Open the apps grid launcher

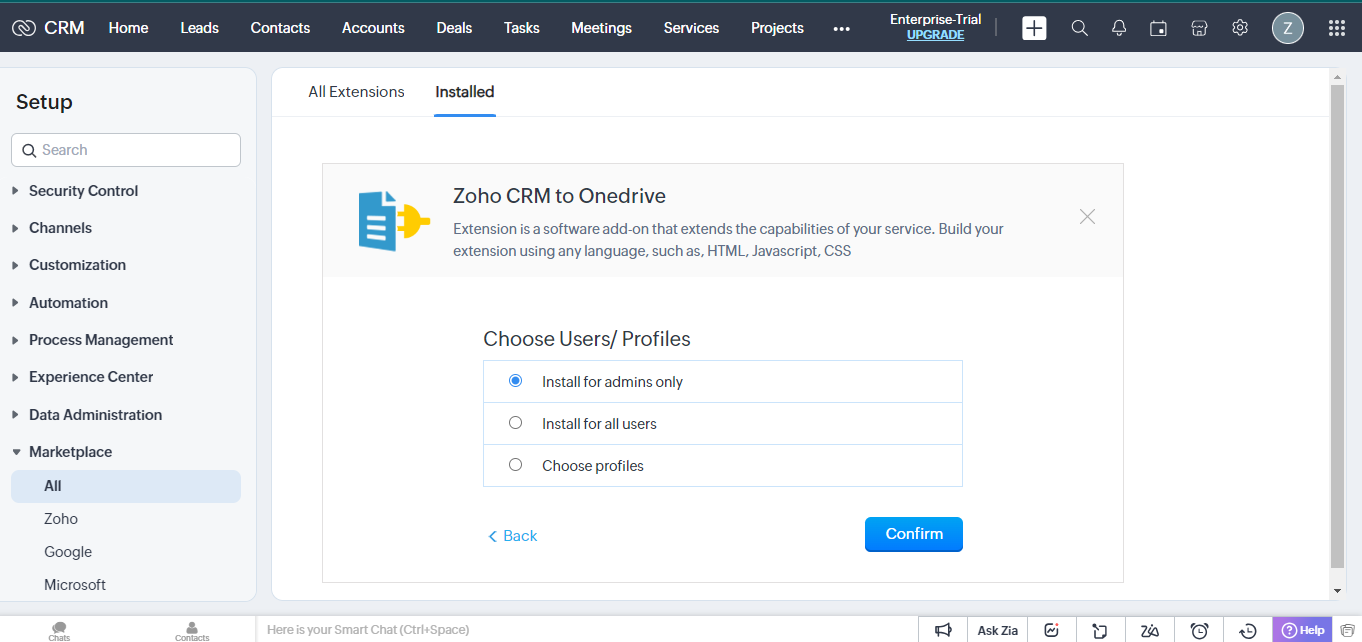[1337, 28]
